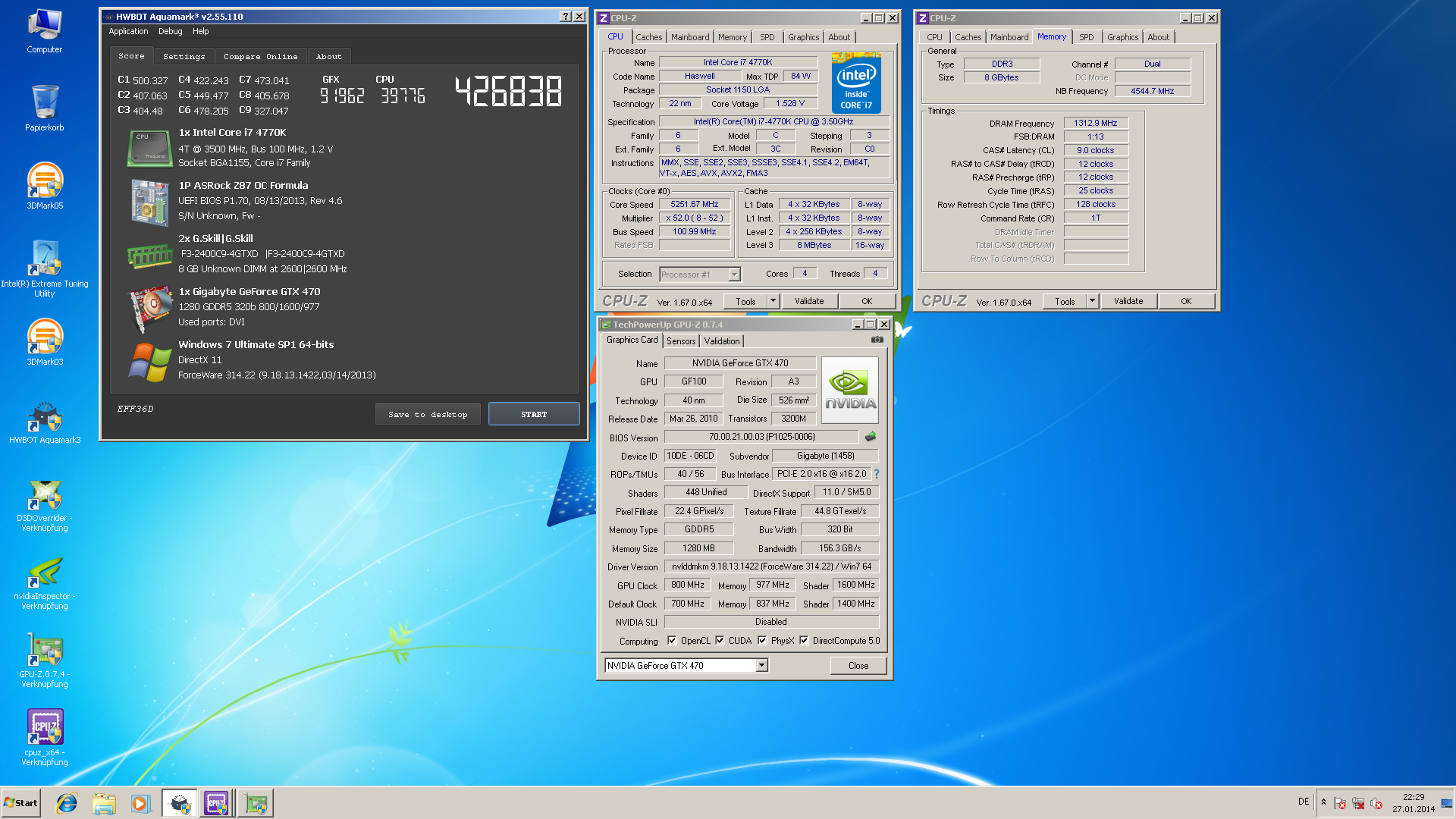Click the BIOS save chip icon in GPU-Z
Viewport: 1456px width, 819px height.
coord(871,437)
